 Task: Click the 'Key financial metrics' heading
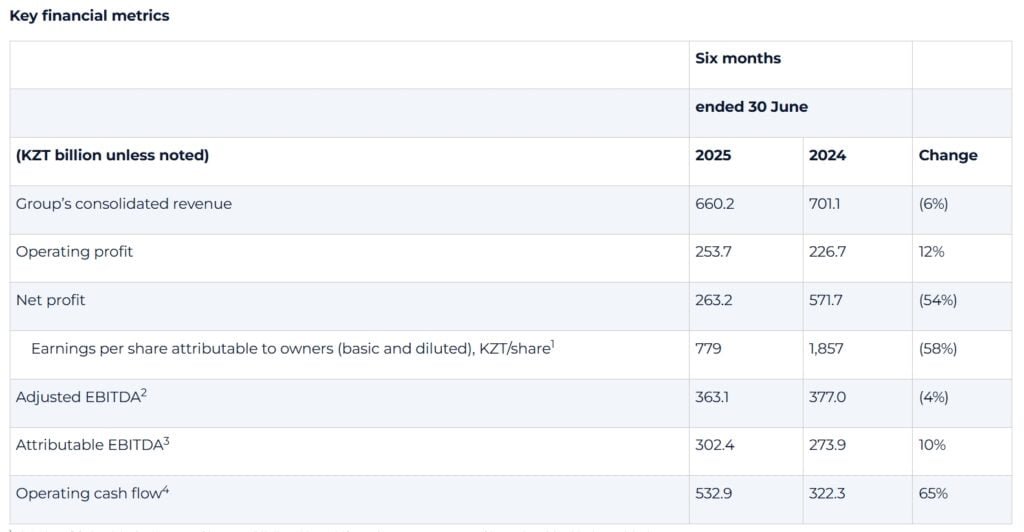(x=89, y=16)
